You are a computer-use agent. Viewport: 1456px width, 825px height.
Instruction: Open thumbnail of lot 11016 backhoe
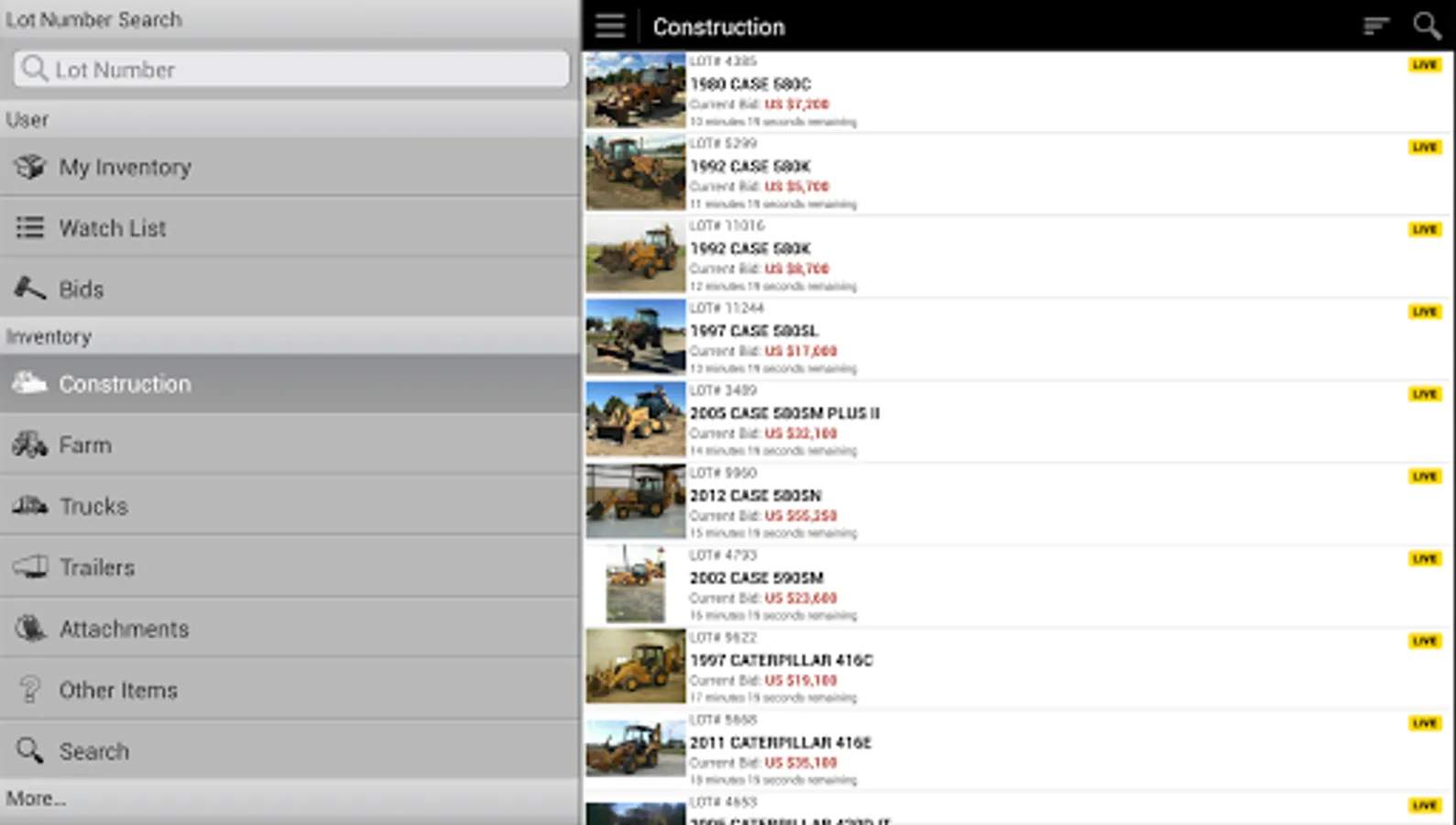click(636, 255)
